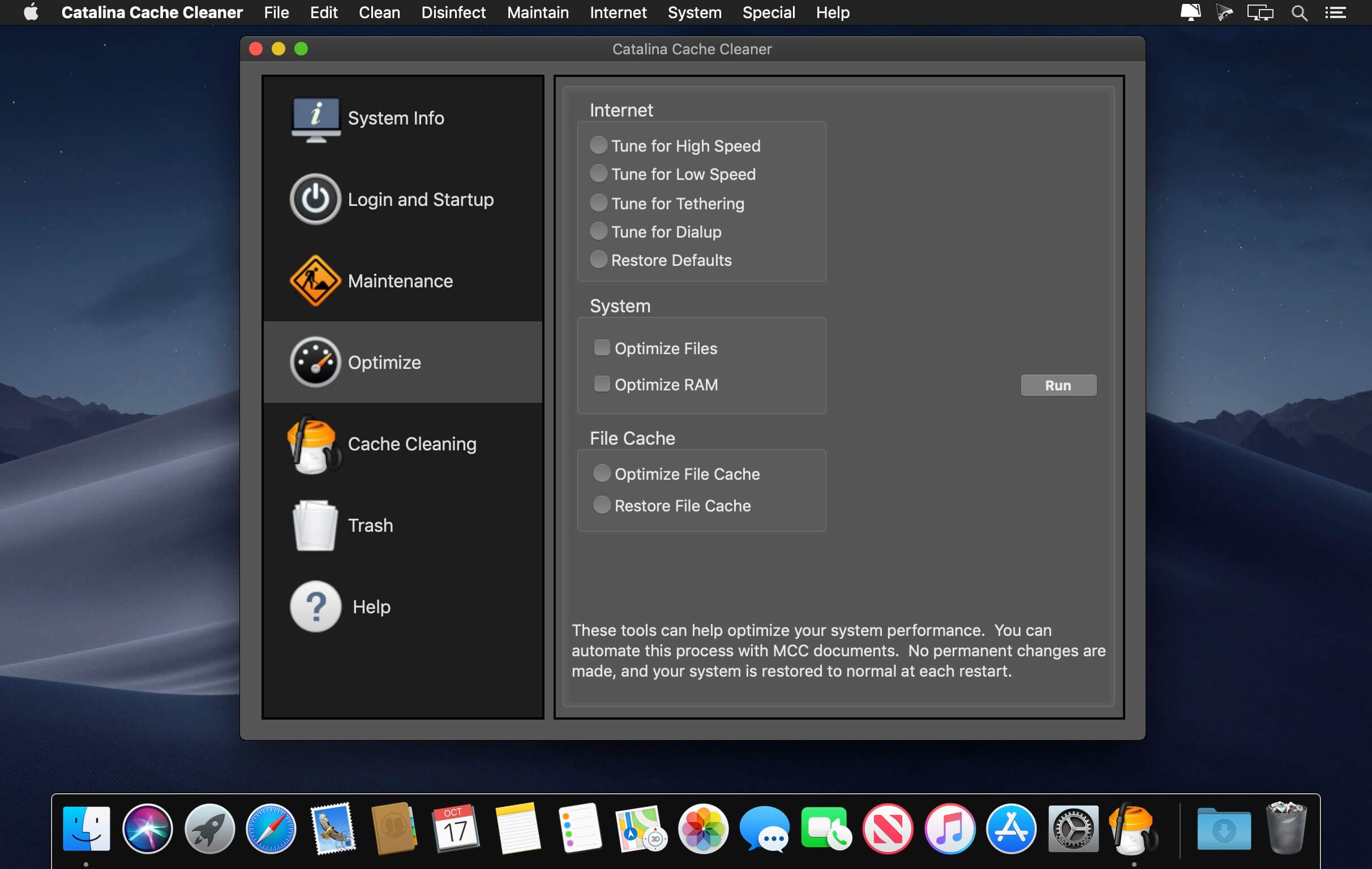Viewport: 1372px width, 869px height.
Task: Select Tune for Tethering option
Action: (x=667, y=203)
